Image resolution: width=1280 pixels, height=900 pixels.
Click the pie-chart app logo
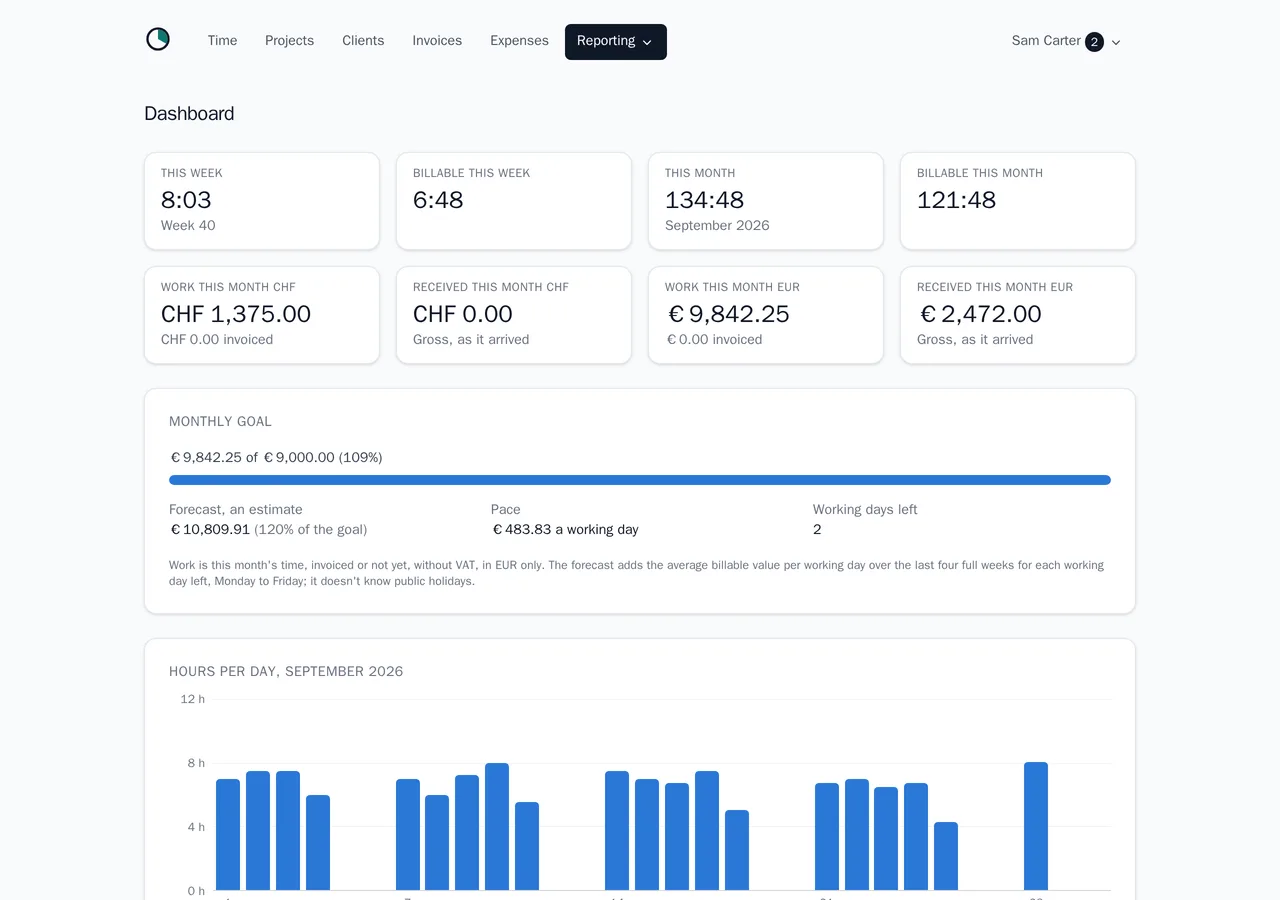(158, 39)
